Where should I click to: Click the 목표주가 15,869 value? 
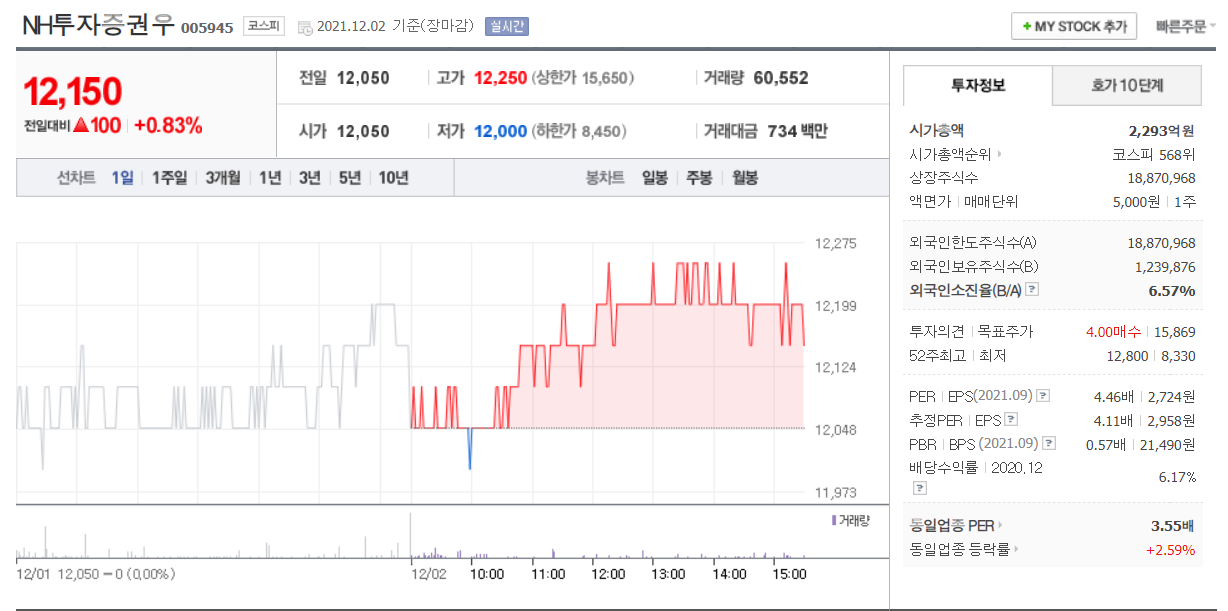(x=1175, y=332)
